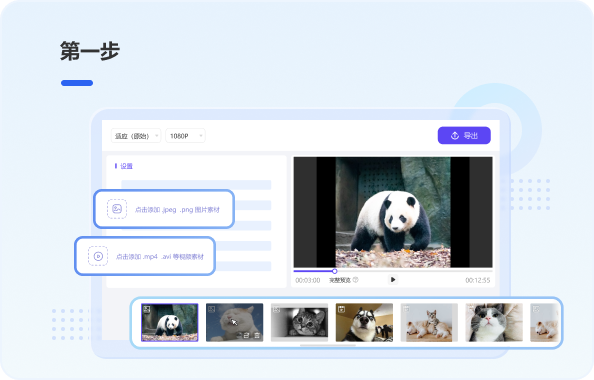The height and width of the screenshot is (380, 594).
Task: Click the horizontal scrollbar under the thumbnail strip
Action: click(x=328, y=345)
